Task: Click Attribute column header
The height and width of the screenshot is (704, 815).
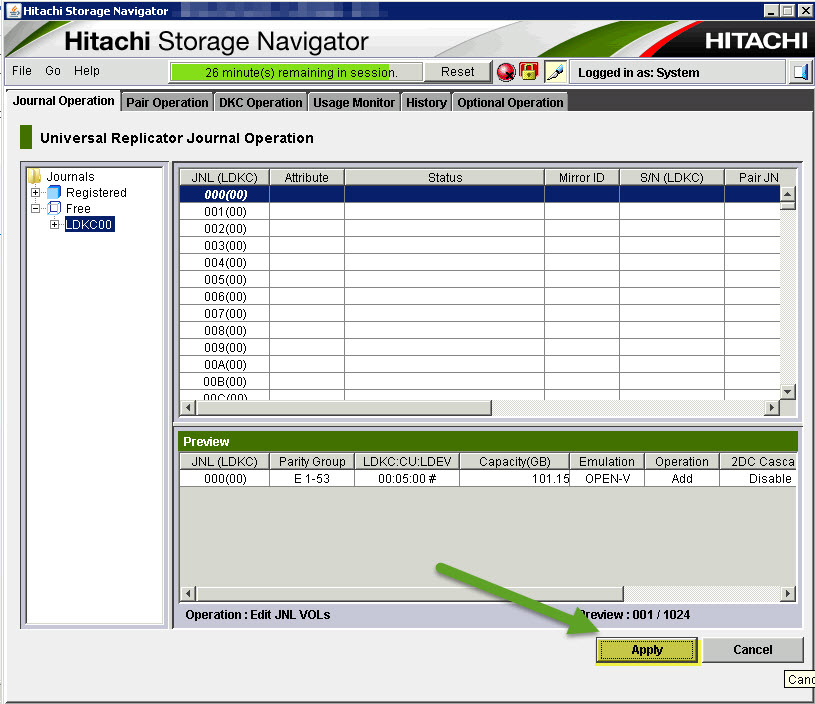Action: tap(307, 178)
